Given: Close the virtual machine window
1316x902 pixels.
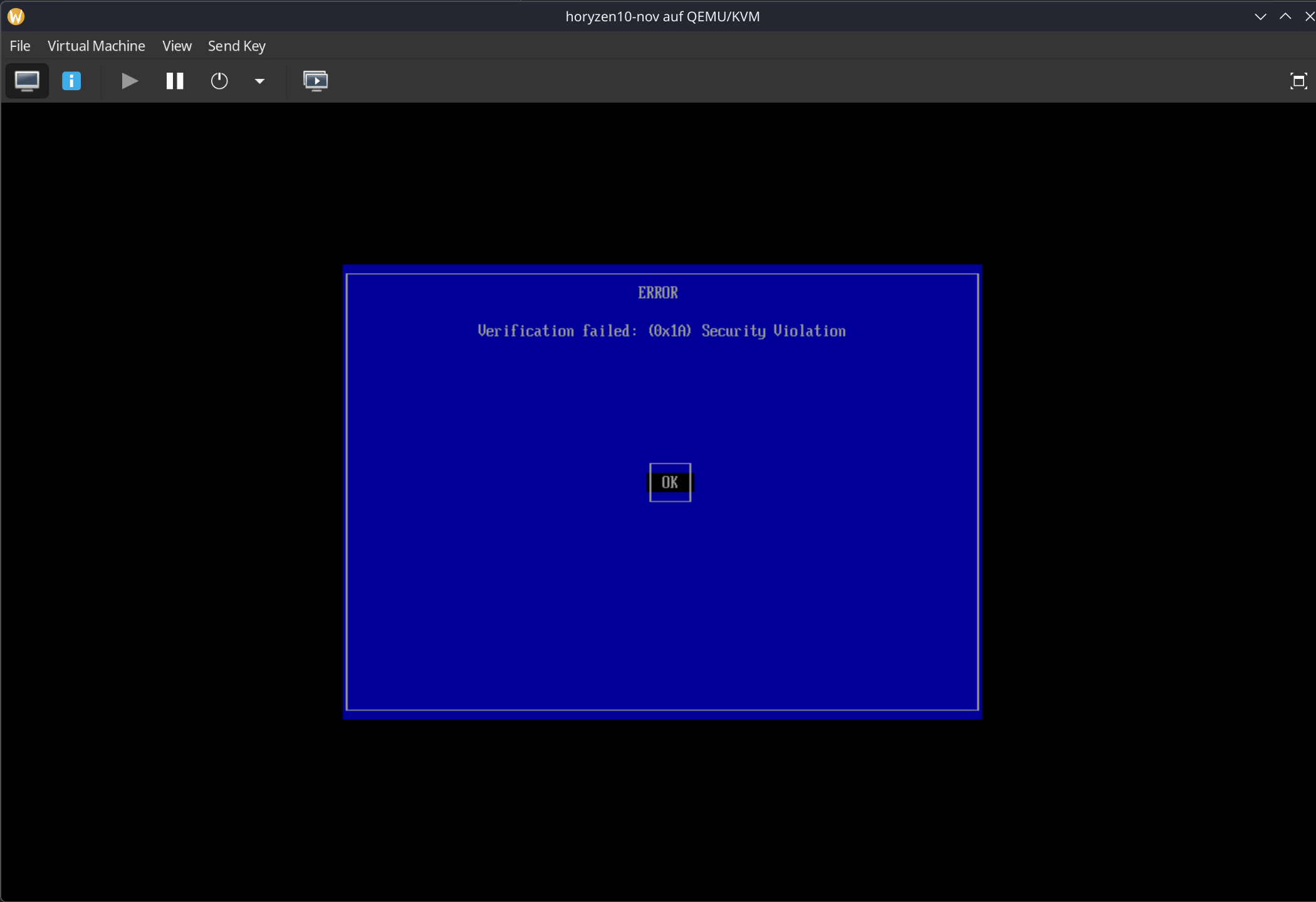Looking at the screenshot, I should pos(1309,16).
